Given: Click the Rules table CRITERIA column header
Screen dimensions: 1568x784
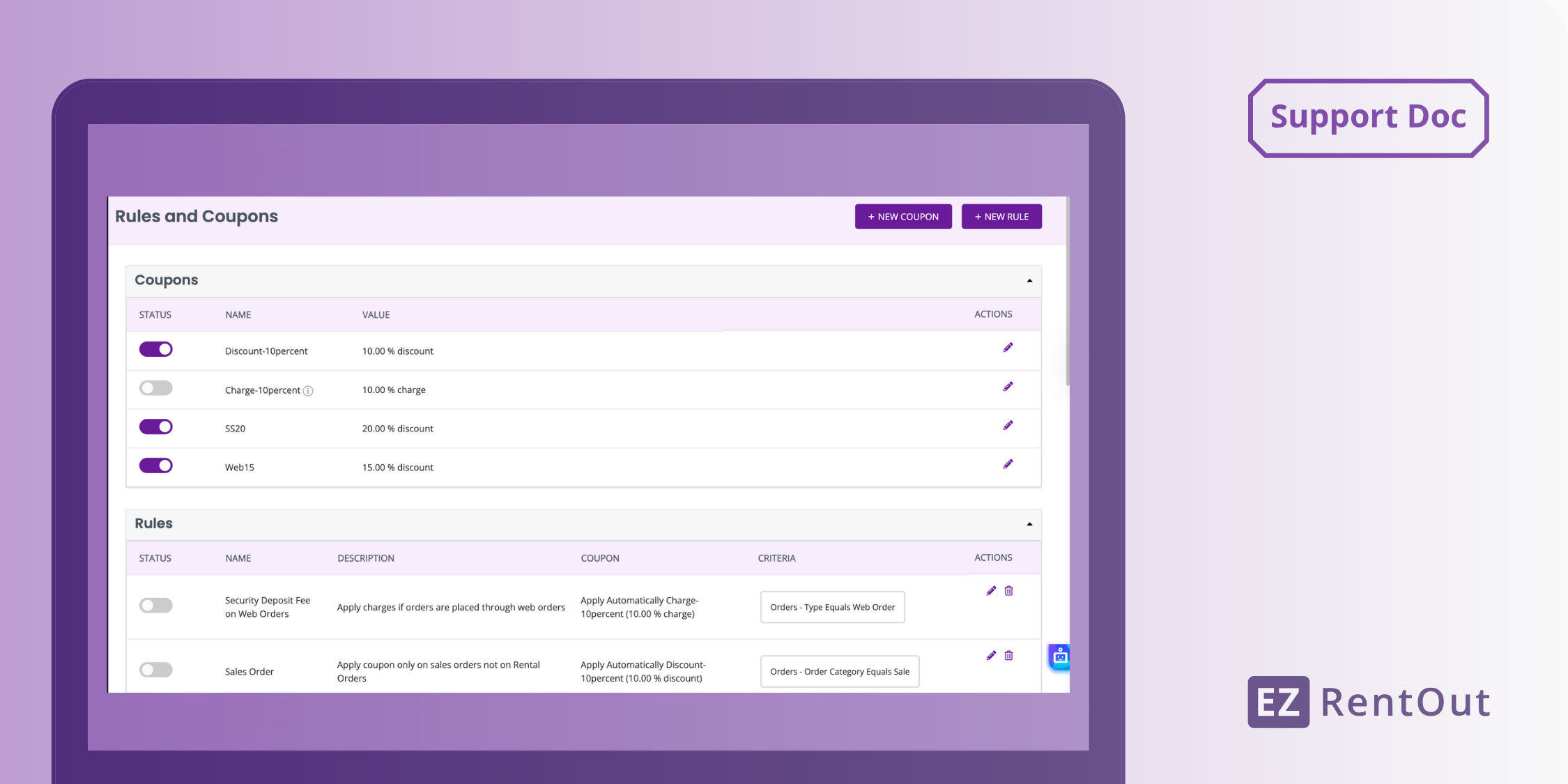Looking at the screenshot, I should pyautogui.click(x=776, y=558).
